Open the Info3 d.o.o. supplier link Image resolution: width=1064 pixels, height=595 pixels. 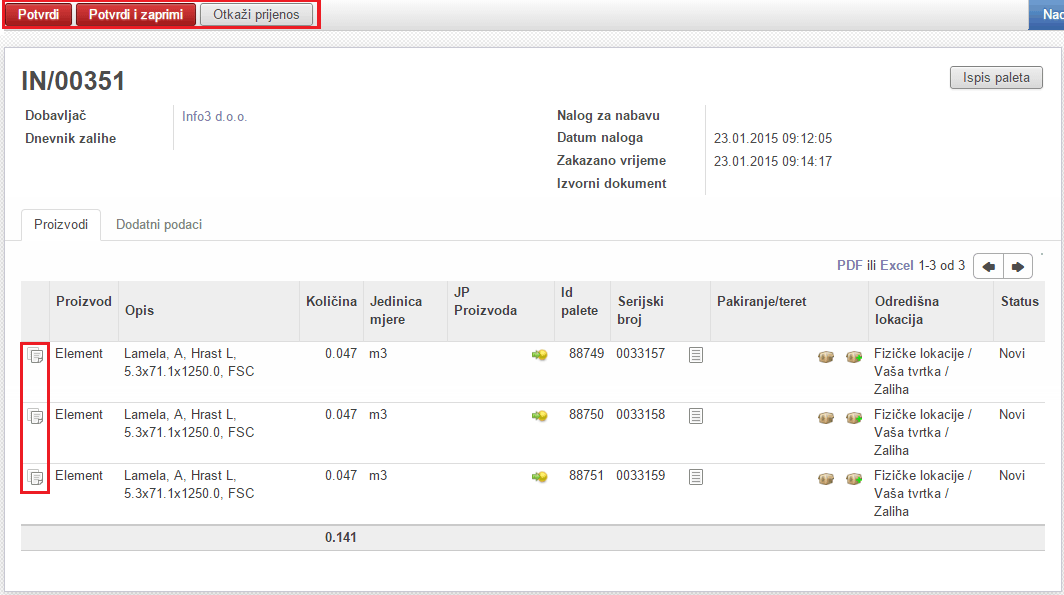[x=214, y=116]
